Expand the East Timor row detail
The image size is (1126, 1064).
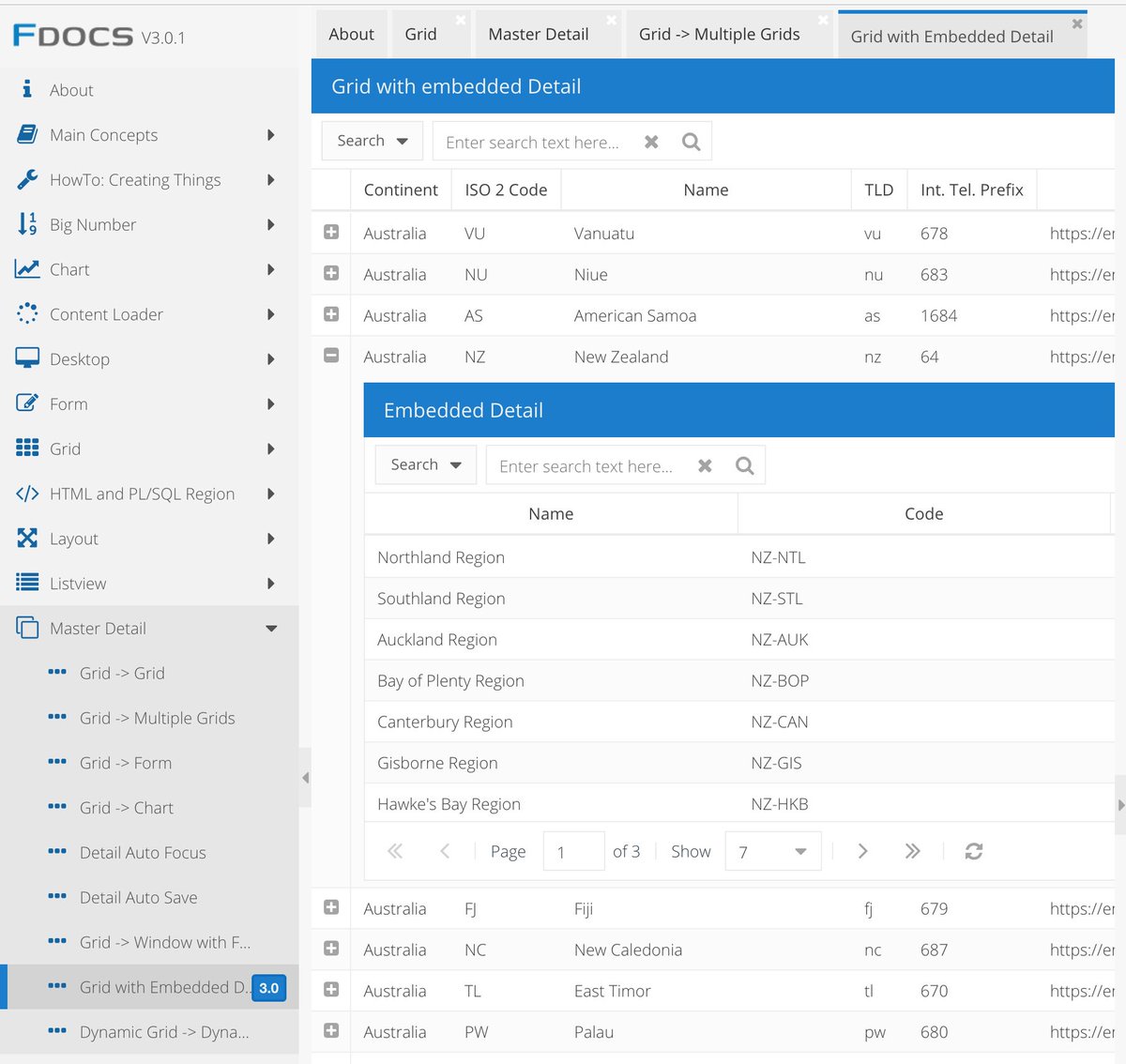(331, 990)
